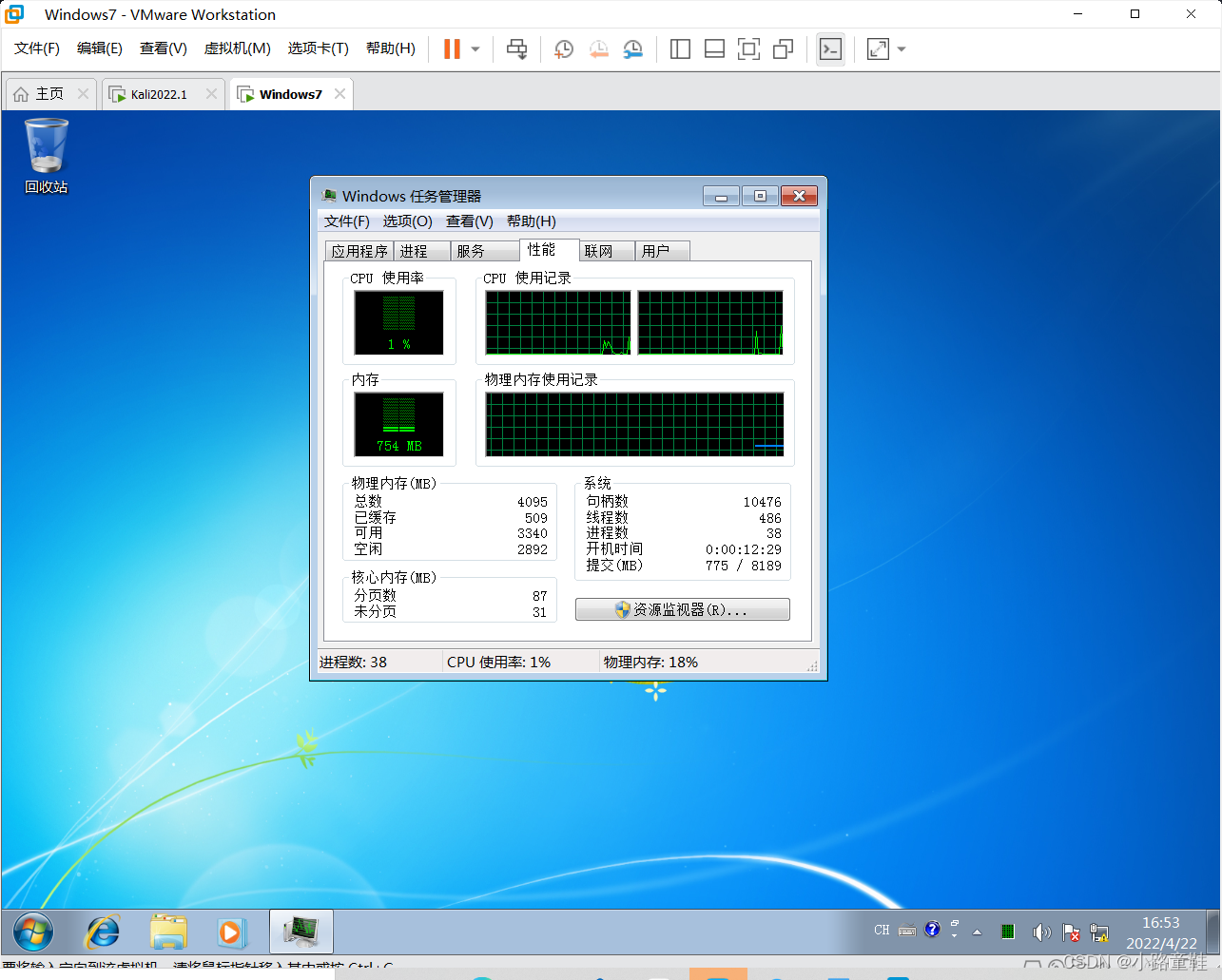1222x980 pixels.
Task: Switch to the 服务 tab
Action: (x=484, y=251)
